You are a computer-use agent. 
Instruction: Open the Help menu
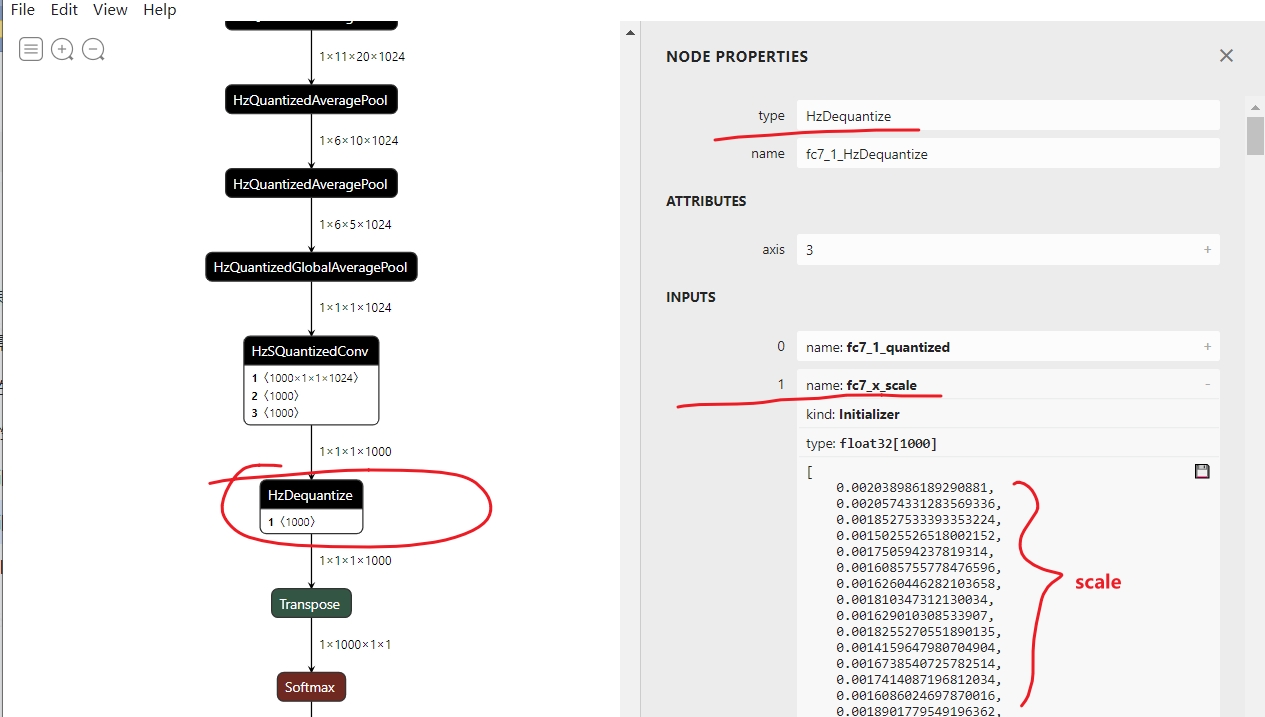159,10
